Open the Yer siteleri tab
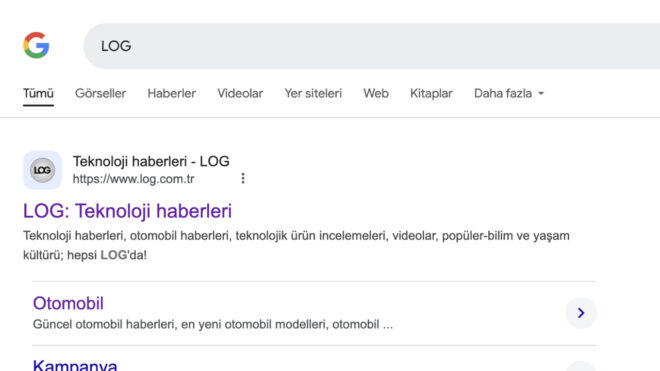660x371 pixels. (x=313, y=93)
